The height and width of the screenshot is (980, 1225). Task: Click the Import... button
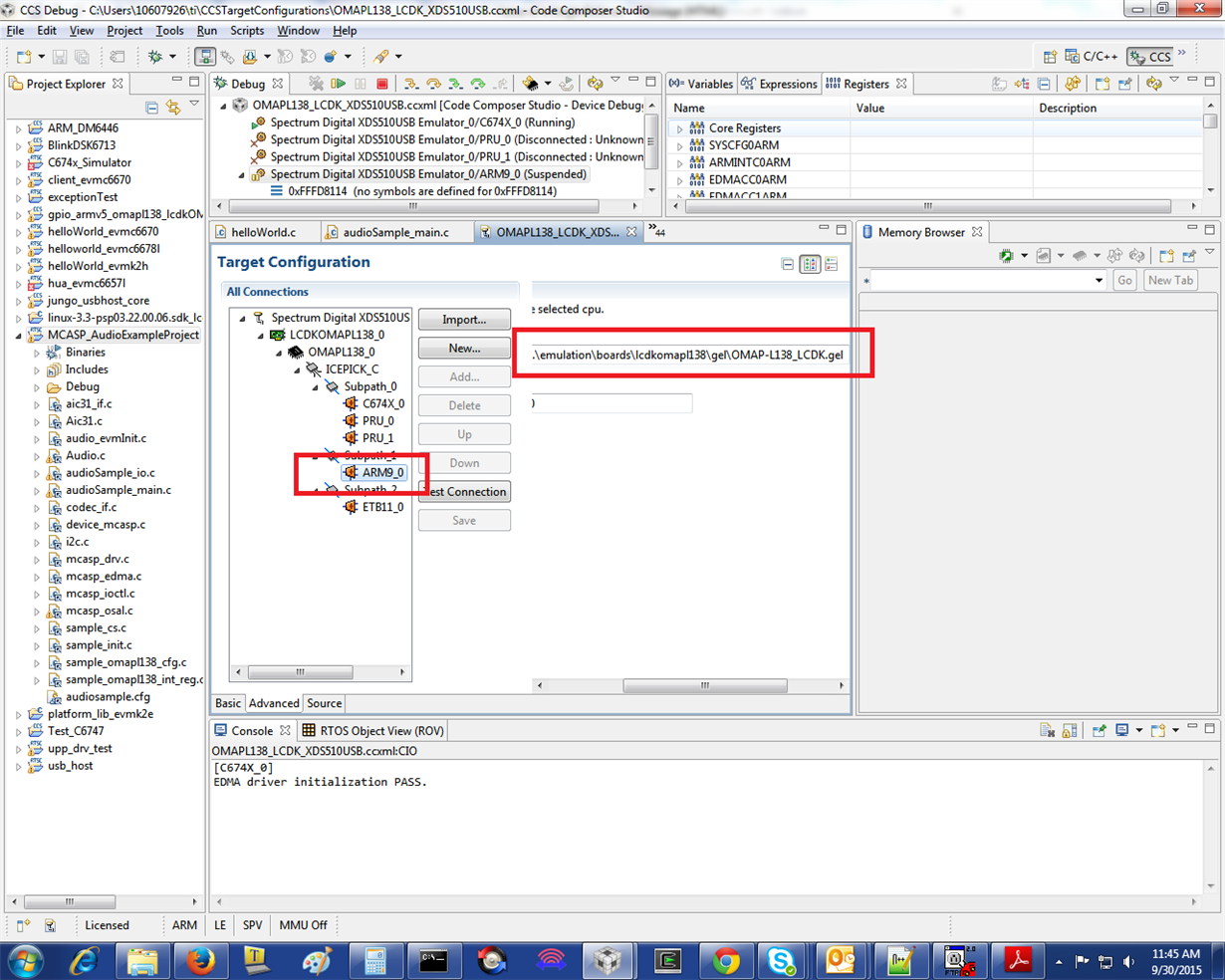pyautogui.click(x=464, y=320)
